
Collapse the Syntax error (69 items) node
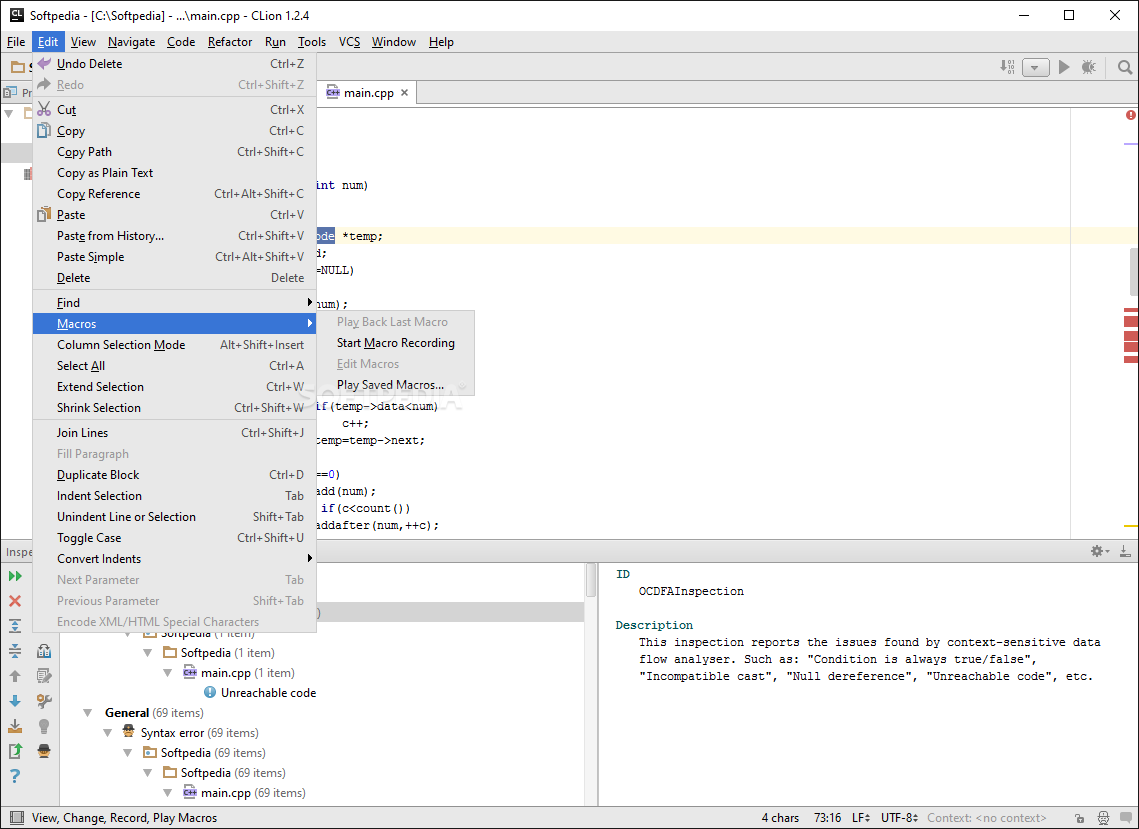click(108, 733)
